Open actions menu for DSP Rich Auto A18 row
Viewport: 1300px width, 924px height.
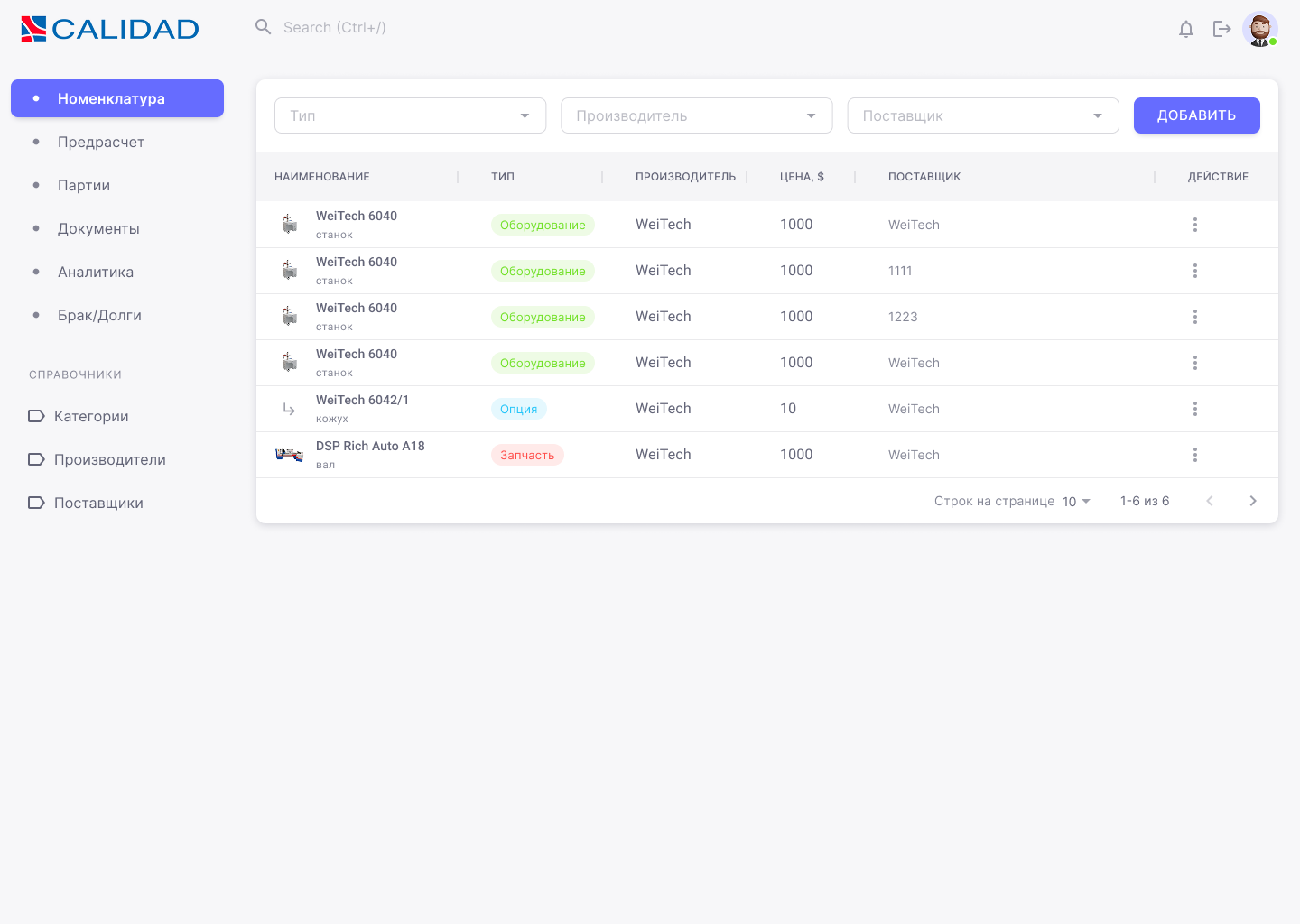[x=1195, y=455]
